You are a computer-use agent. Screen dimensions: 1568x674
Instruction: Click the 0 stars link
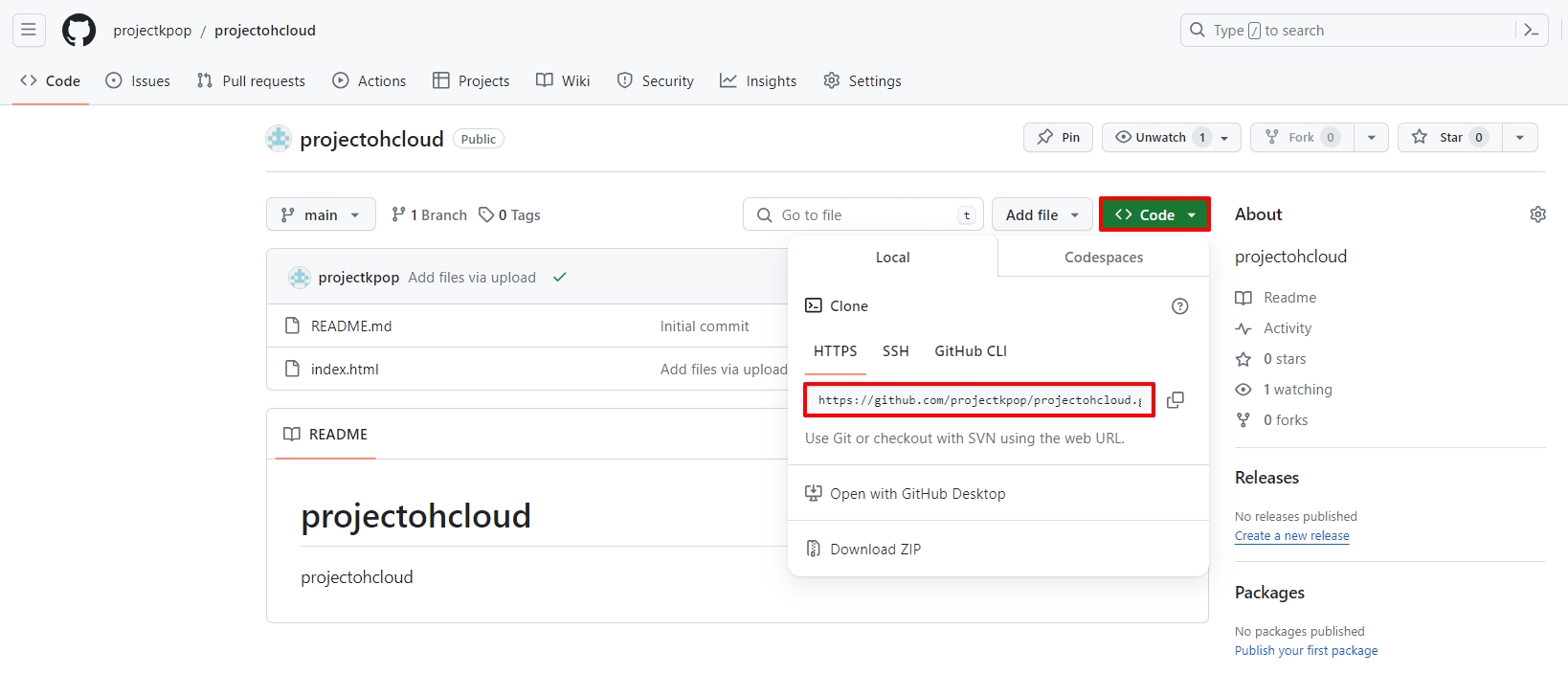(1270, 359)
